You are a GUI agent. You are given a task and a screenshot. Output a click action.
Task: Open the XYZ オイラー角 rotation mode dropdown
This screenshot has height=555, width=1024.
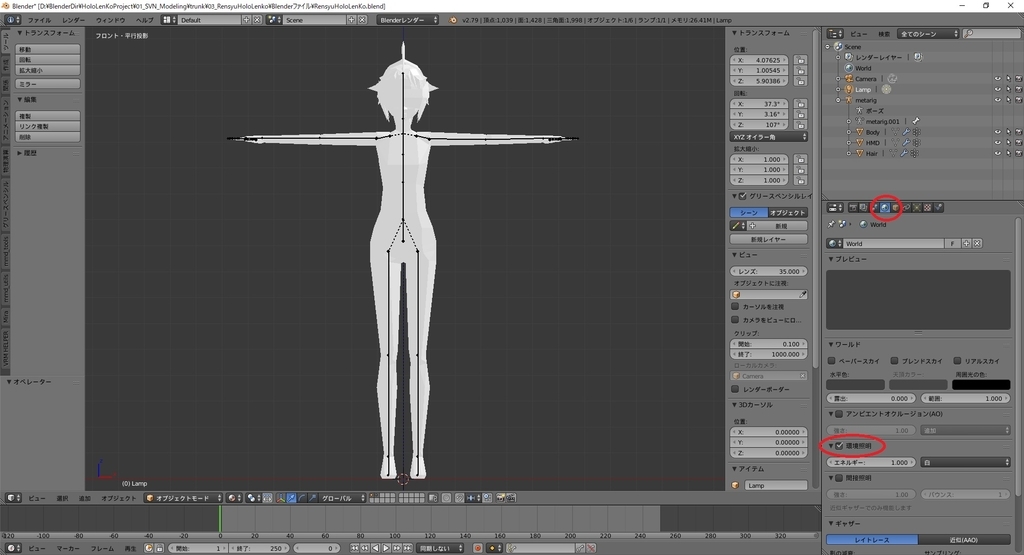click(769, 137)
